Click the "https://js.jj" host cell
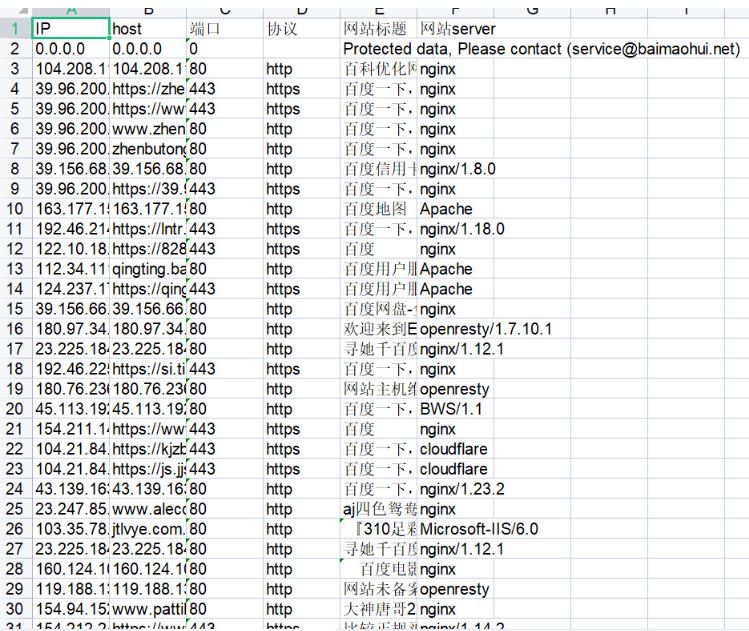This screenshot has height=631, width=749. pos(148,470)
